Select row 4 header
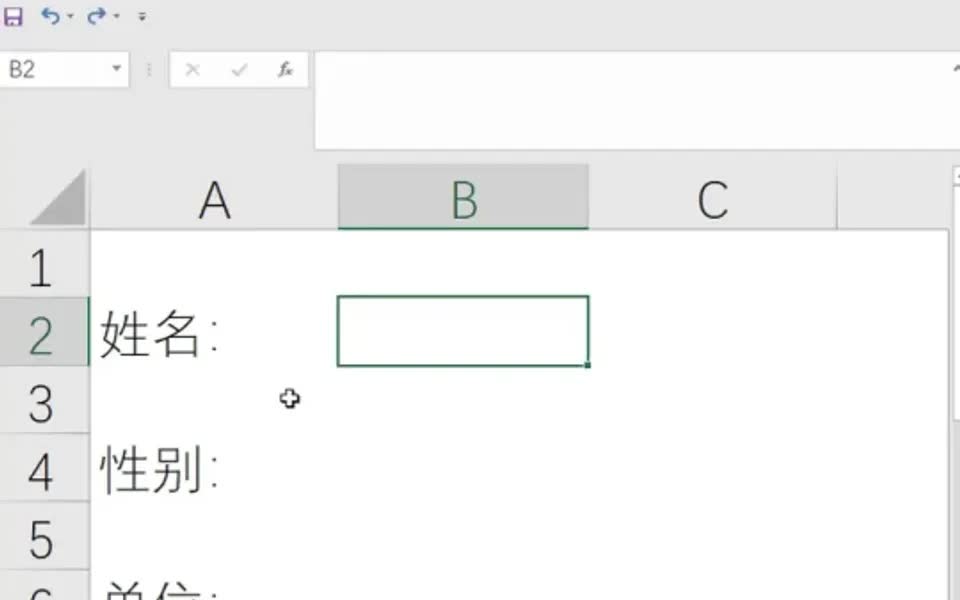The image size is (960, 600). pos(42,472)
